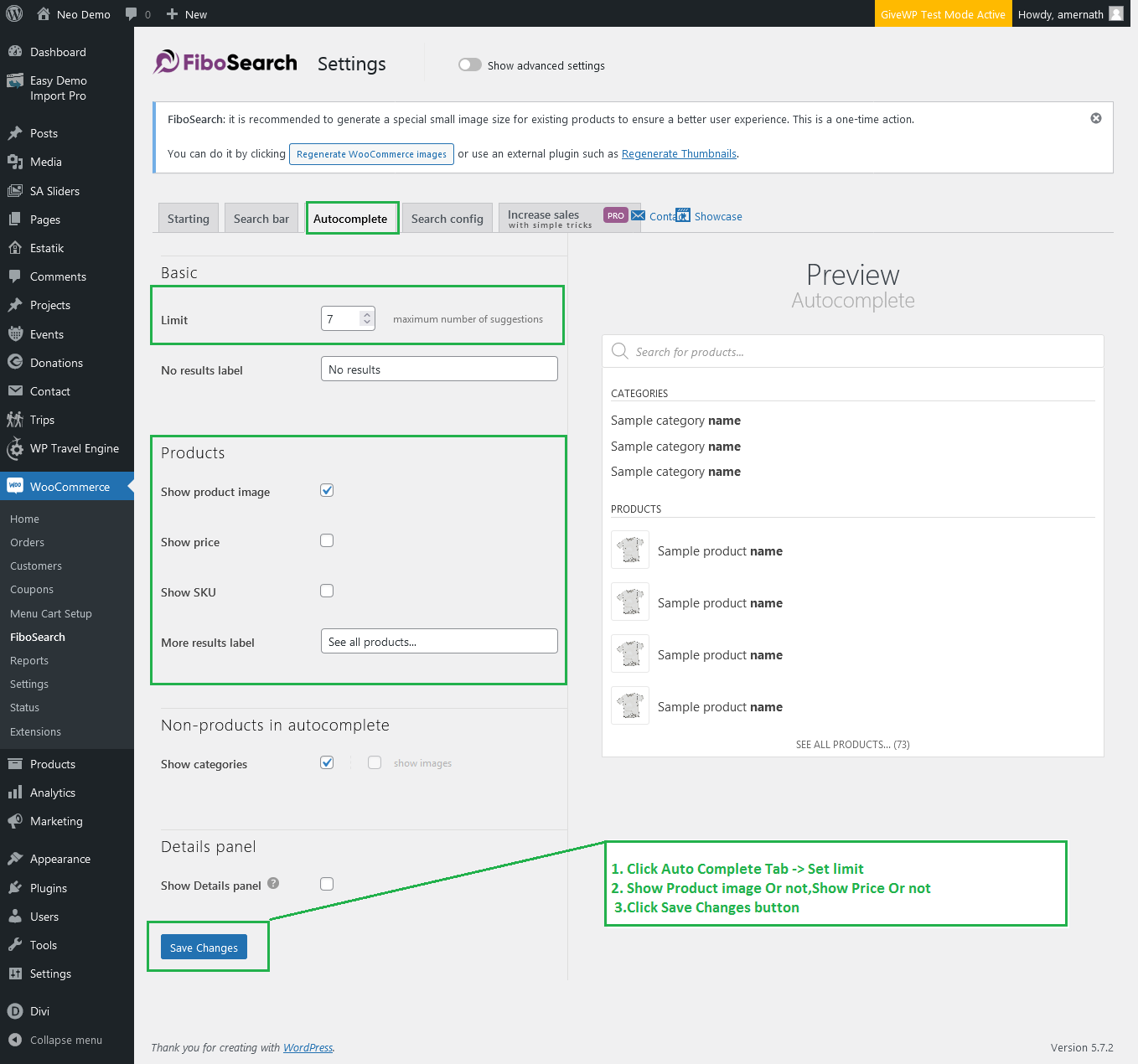1138x1064 pixels.
Task: Click the first Sample product thumbnail in preview
Action: pyautogui.click(x=630, y=550)
